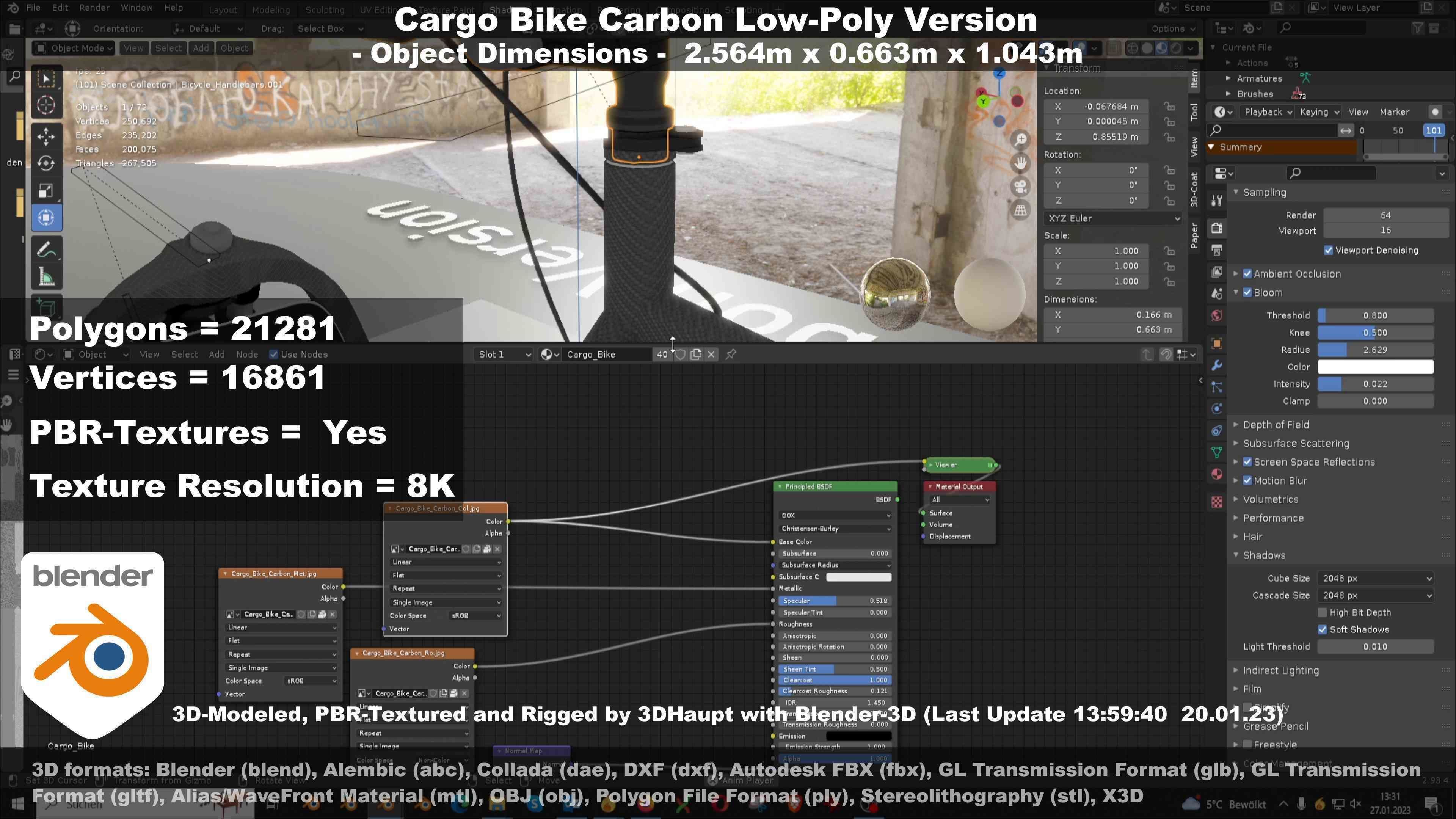Activate the Annotate pencil tool
Screen dimensions: 1456x819
pos(46,249)
